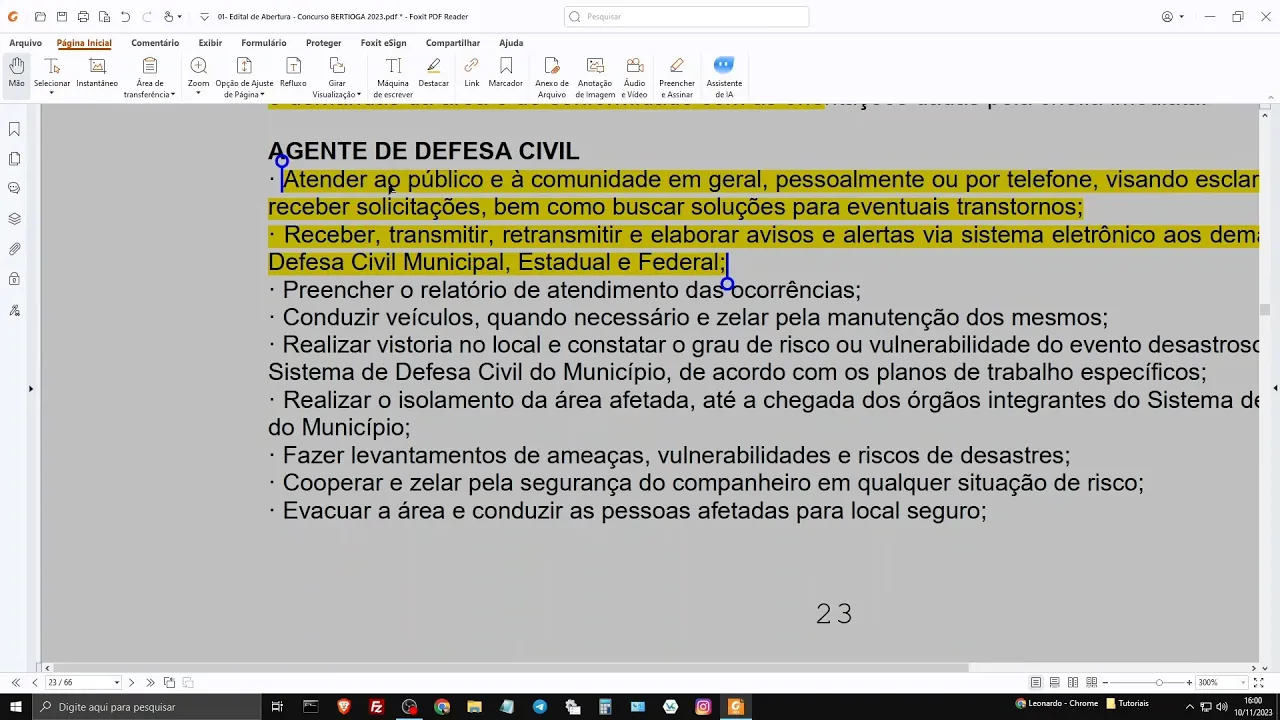
Task: Expand the left navigation panel arrow
Action: [31, 388]
